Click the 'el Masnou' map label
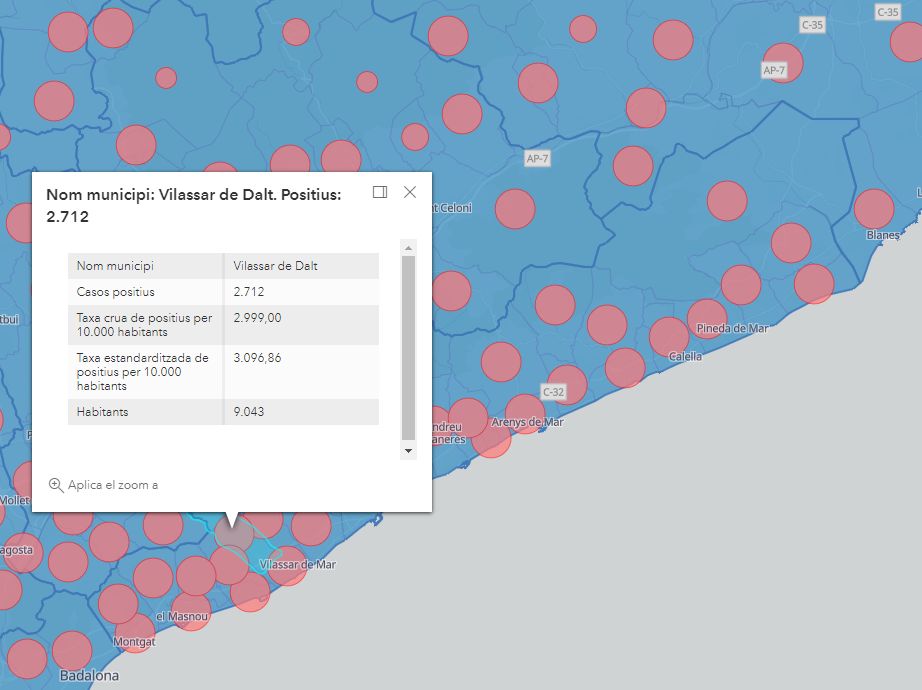922x690 pixels. tap(182, 616)
